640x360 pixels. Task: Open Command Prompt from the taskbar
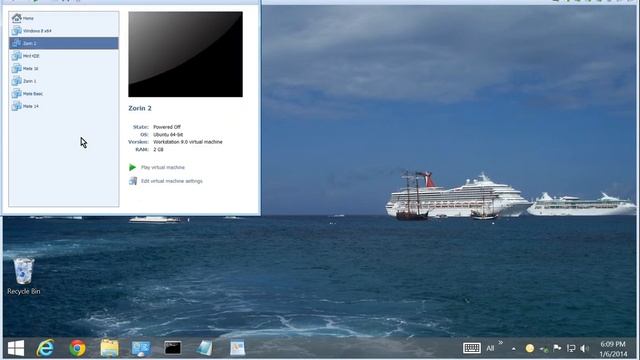point(173,348)
